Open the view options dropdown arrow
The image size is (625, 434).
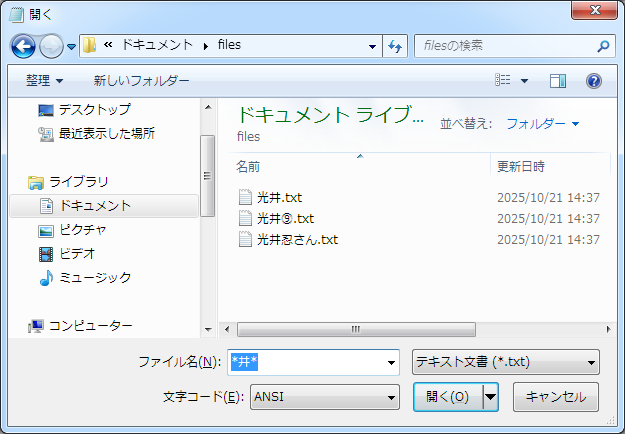coord(525,81)
